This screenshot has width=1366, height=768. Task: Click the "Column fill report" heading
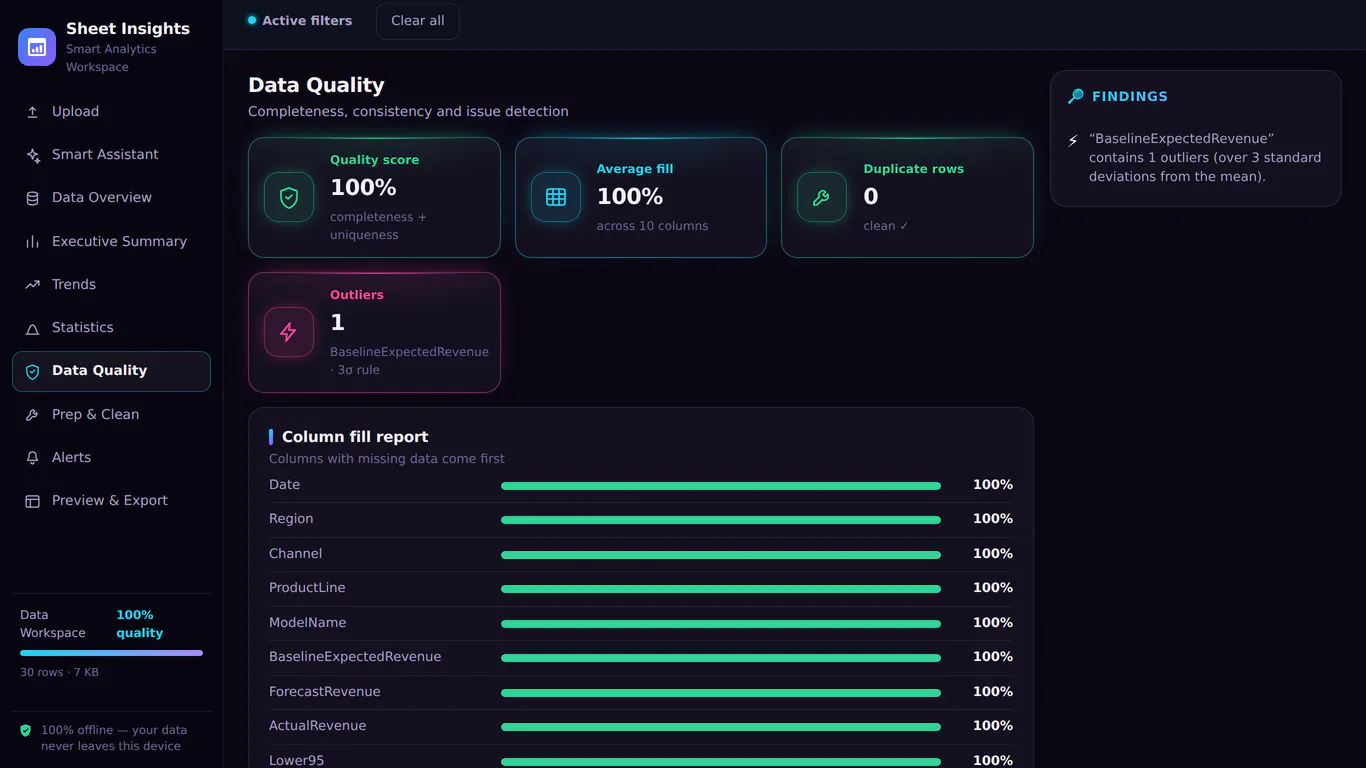coord(355,437)
